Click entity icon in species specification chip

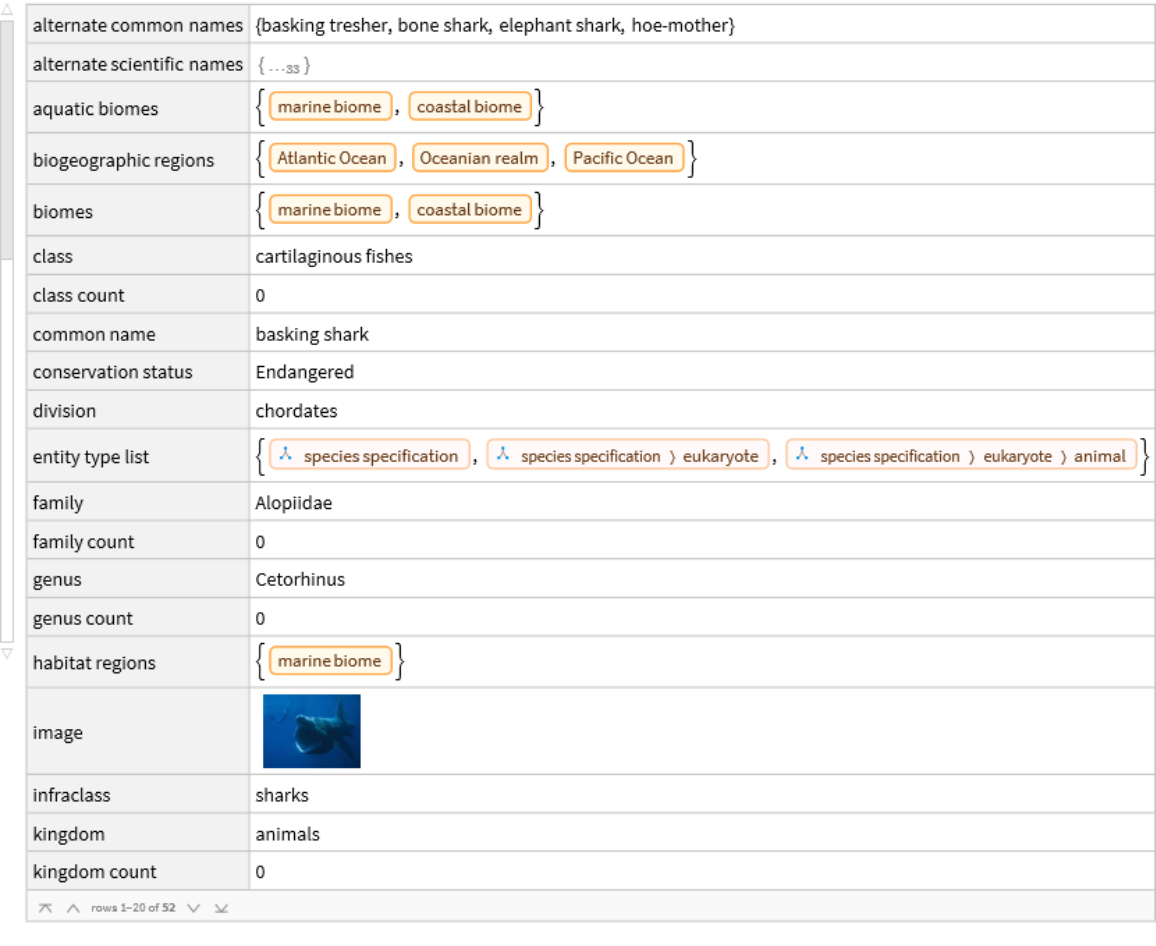[x=286, y=456]
